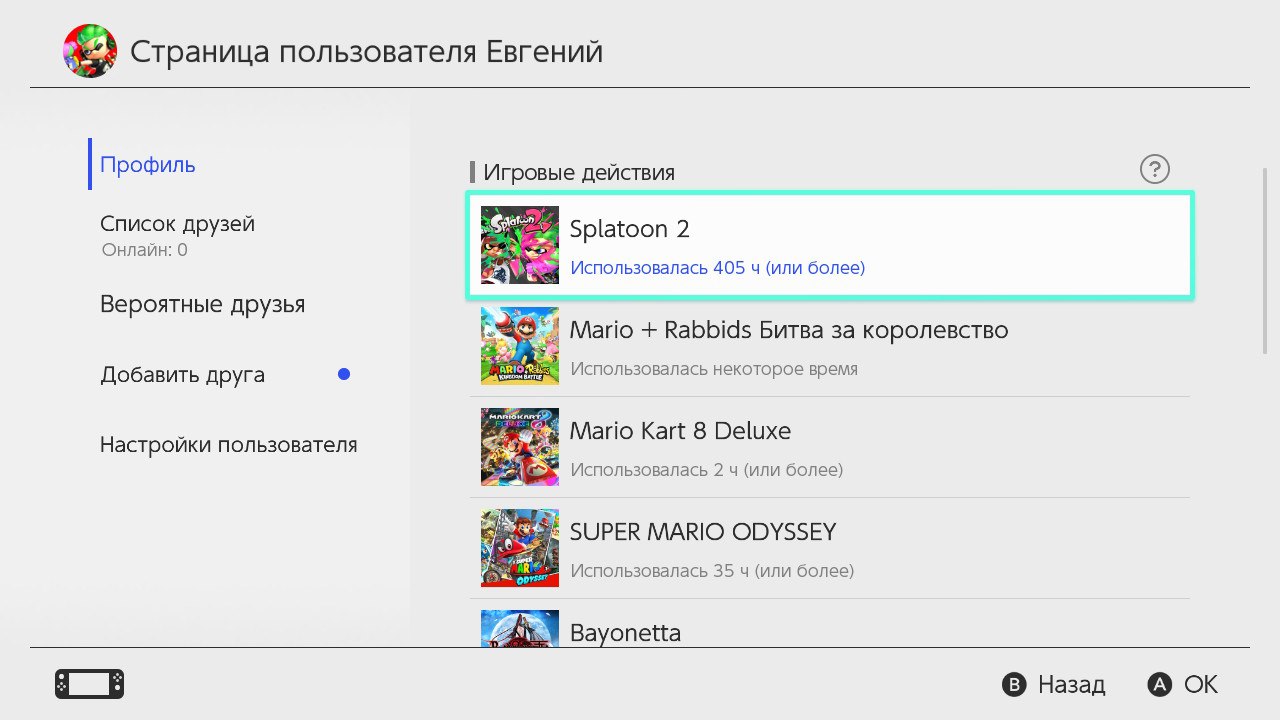The width and height of the screenshot is (1280, 720).
Task: Click Евгений's Inkling avatar picture
Action: tap(90, 51)
